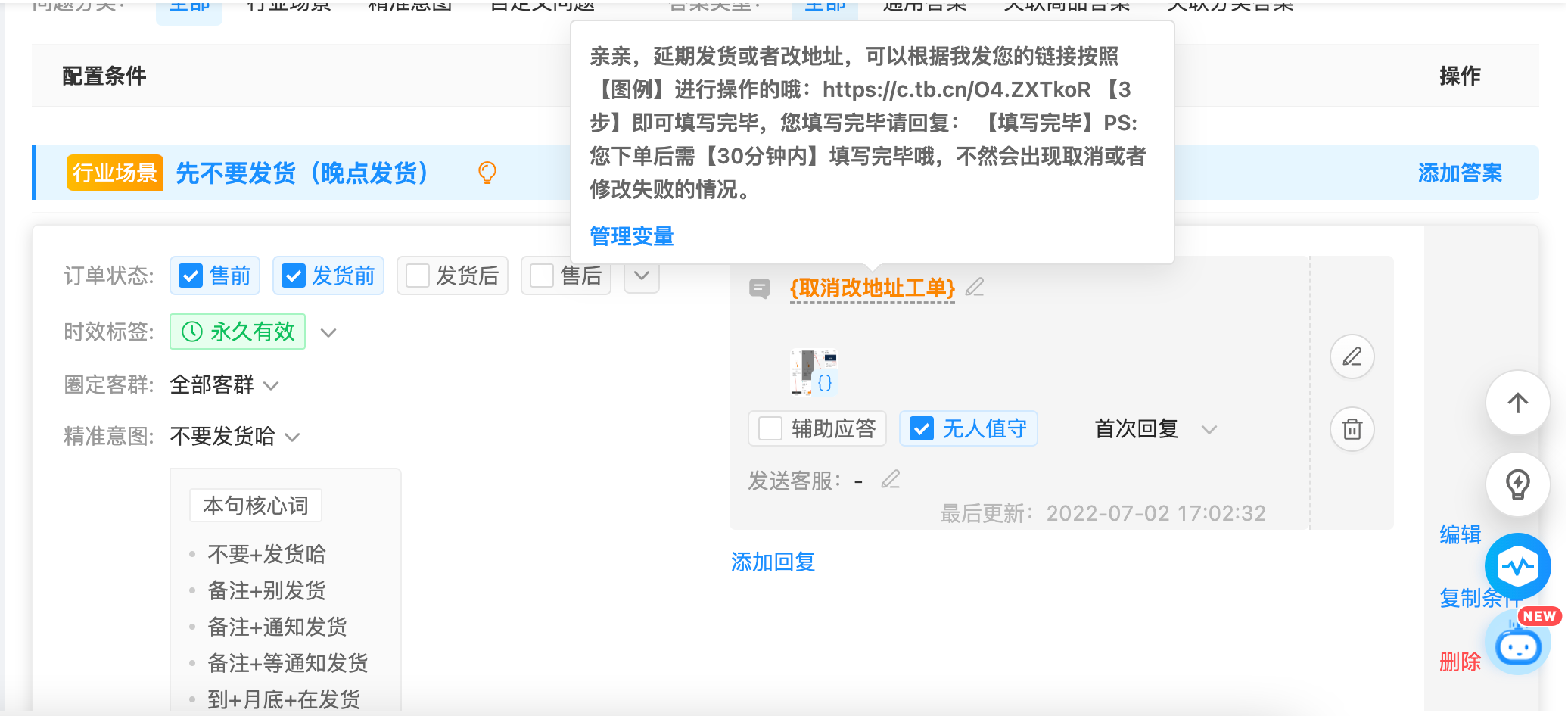1568x716 pixels.
Task: Click red 删除 action link
Action: click(x=1461, y=662)
